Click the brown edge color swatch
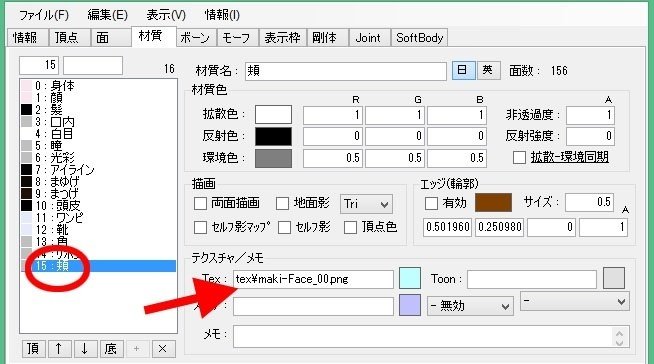This screenshot has height=364, width=654. coord(493,203)
